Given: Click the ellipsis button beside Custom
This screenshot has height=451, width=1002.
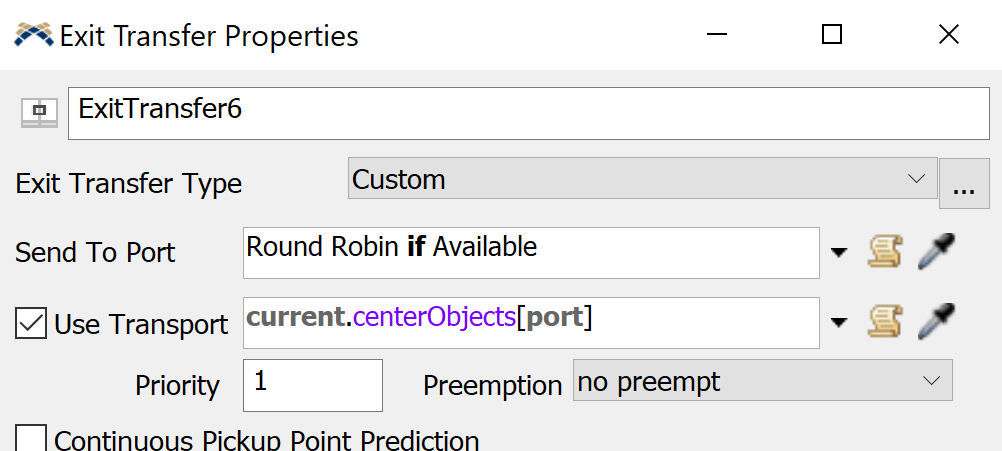Looking at the screenshot, I should click(x=964, y=184).
